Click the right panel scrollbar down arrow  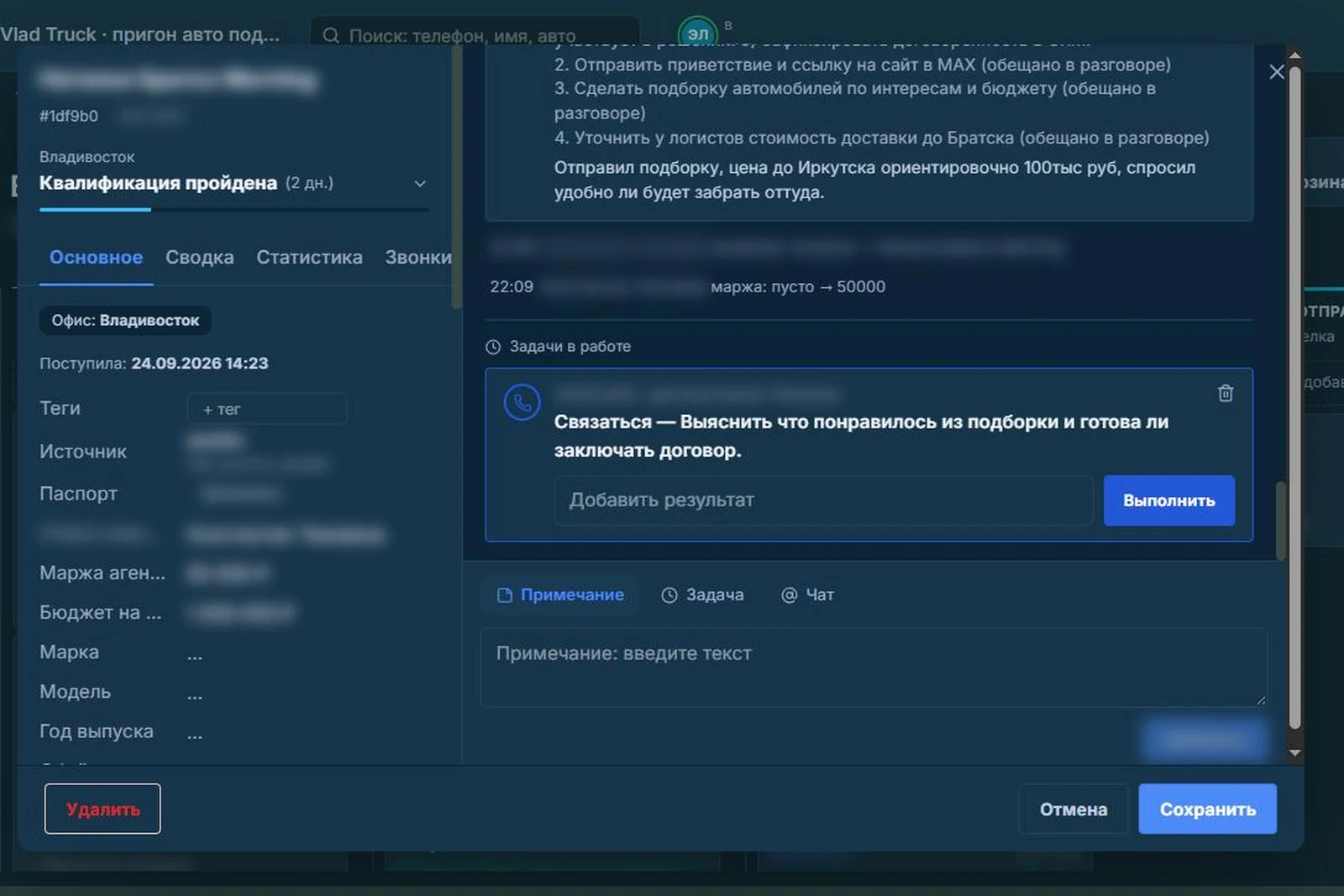1294,753
